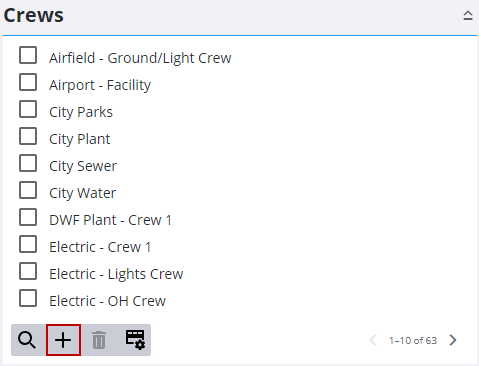The height and width of the screenshot is (366, 479).
Task: Mark the City Water checkbox
Action: pyautogui.click(x=28, y=190)
